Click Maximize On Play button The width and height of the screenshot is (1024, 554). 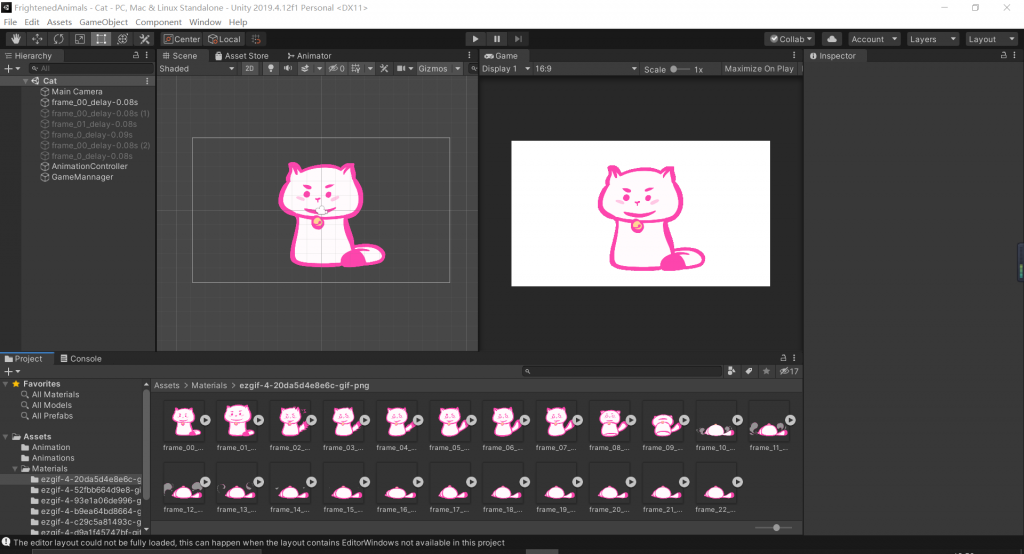(x=759, y=69)
